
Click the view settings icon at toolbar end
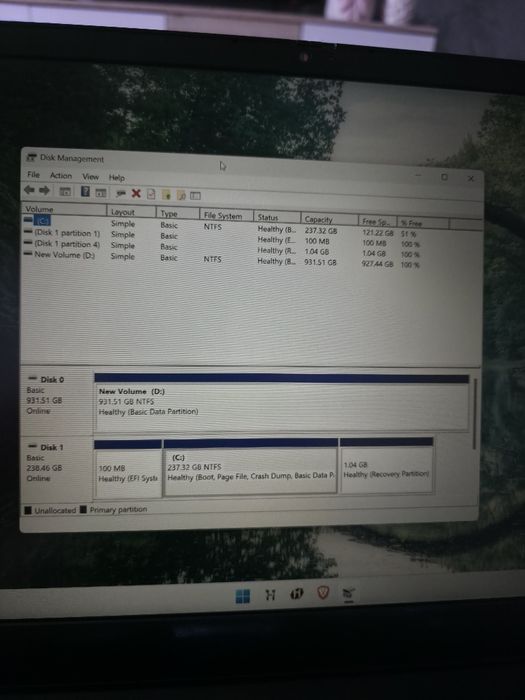pos(196,196)
